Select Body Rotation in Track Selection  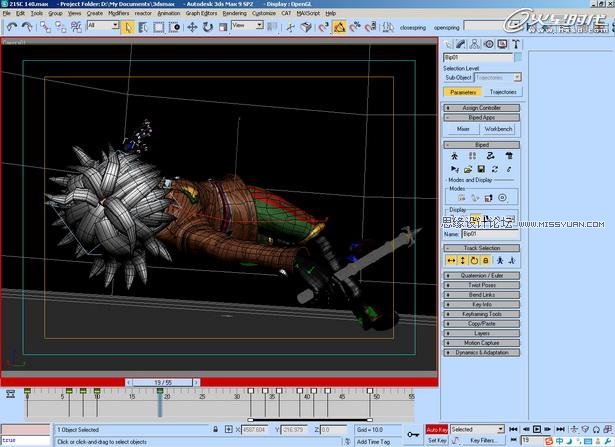tap(474, 260)
